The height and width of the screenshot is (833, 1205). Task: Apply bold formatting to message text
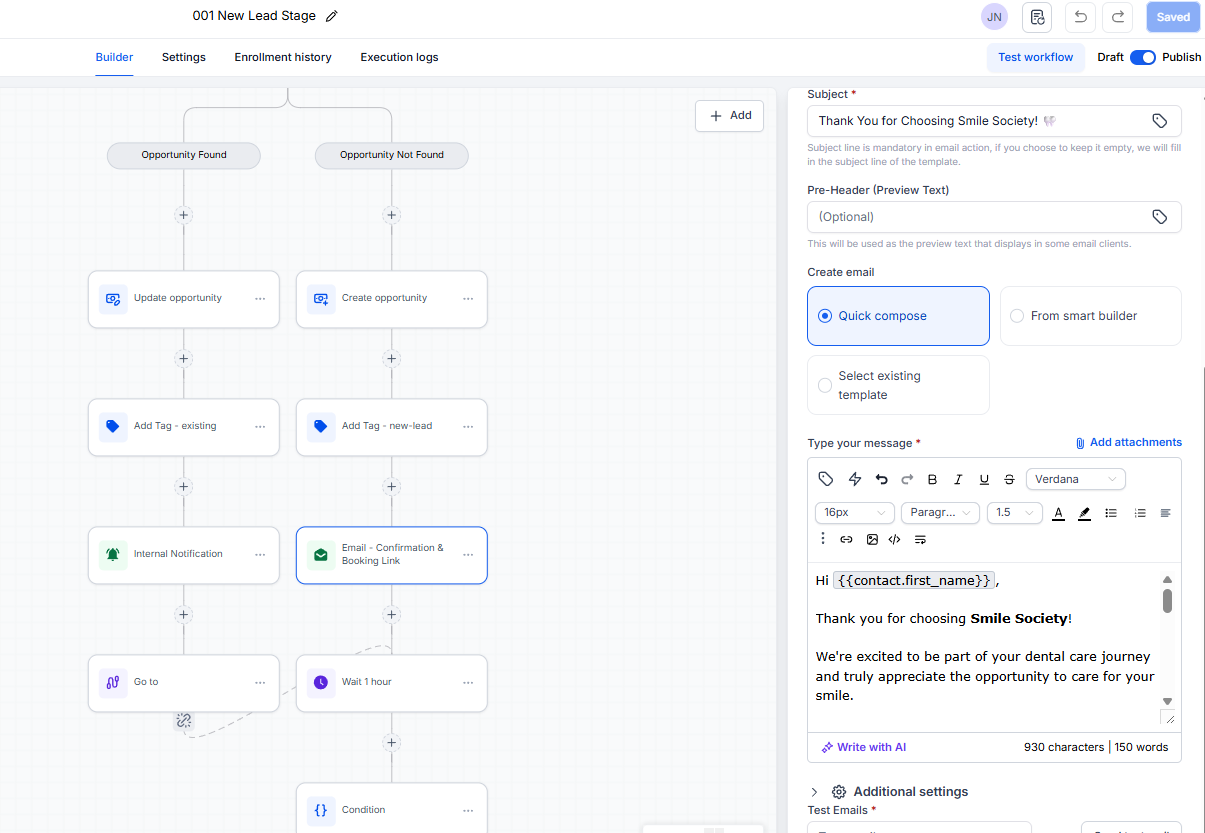coord(933,479)
